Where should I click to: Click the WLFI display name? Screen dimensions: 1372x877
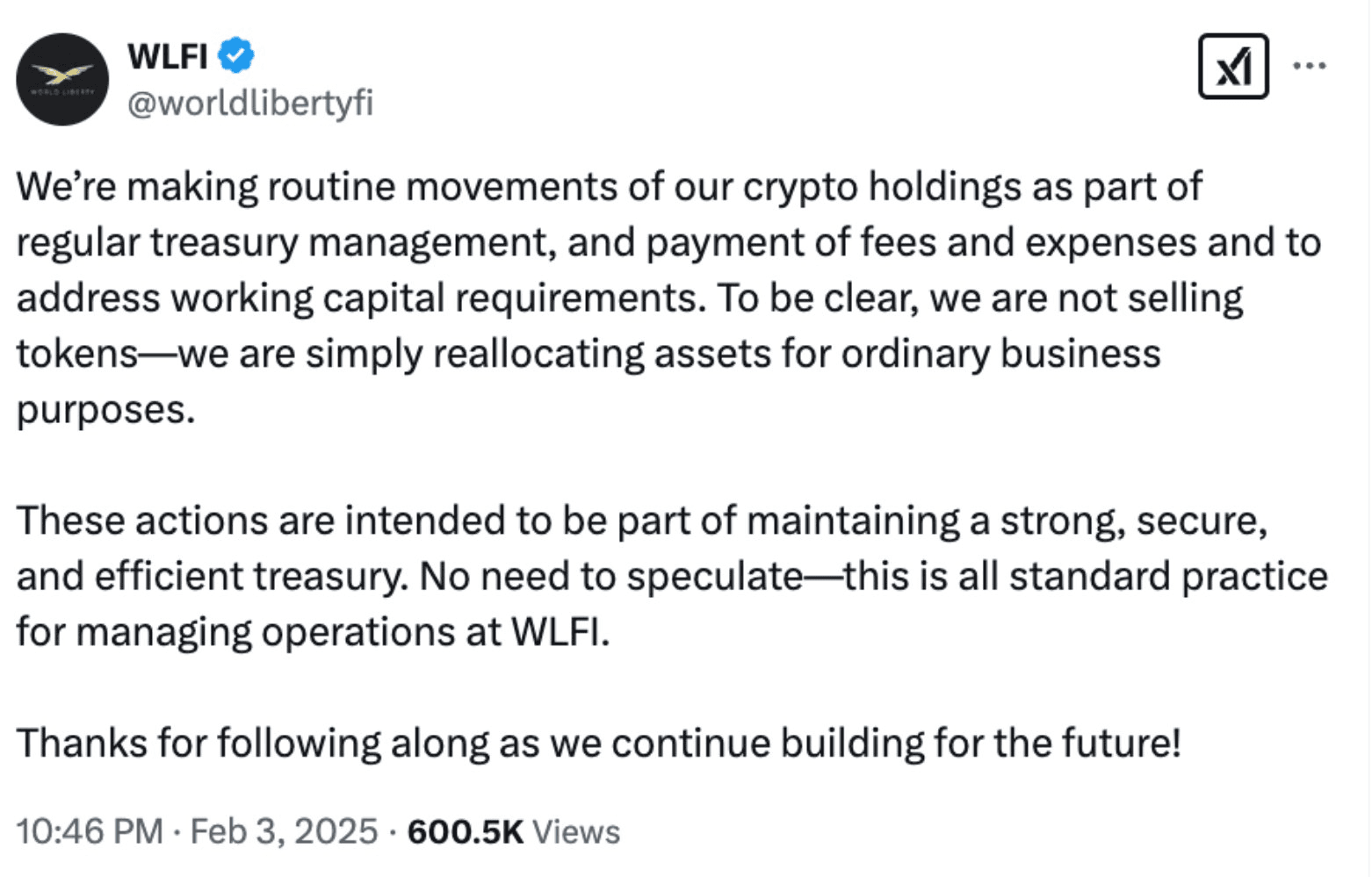[x=167, y=56]
